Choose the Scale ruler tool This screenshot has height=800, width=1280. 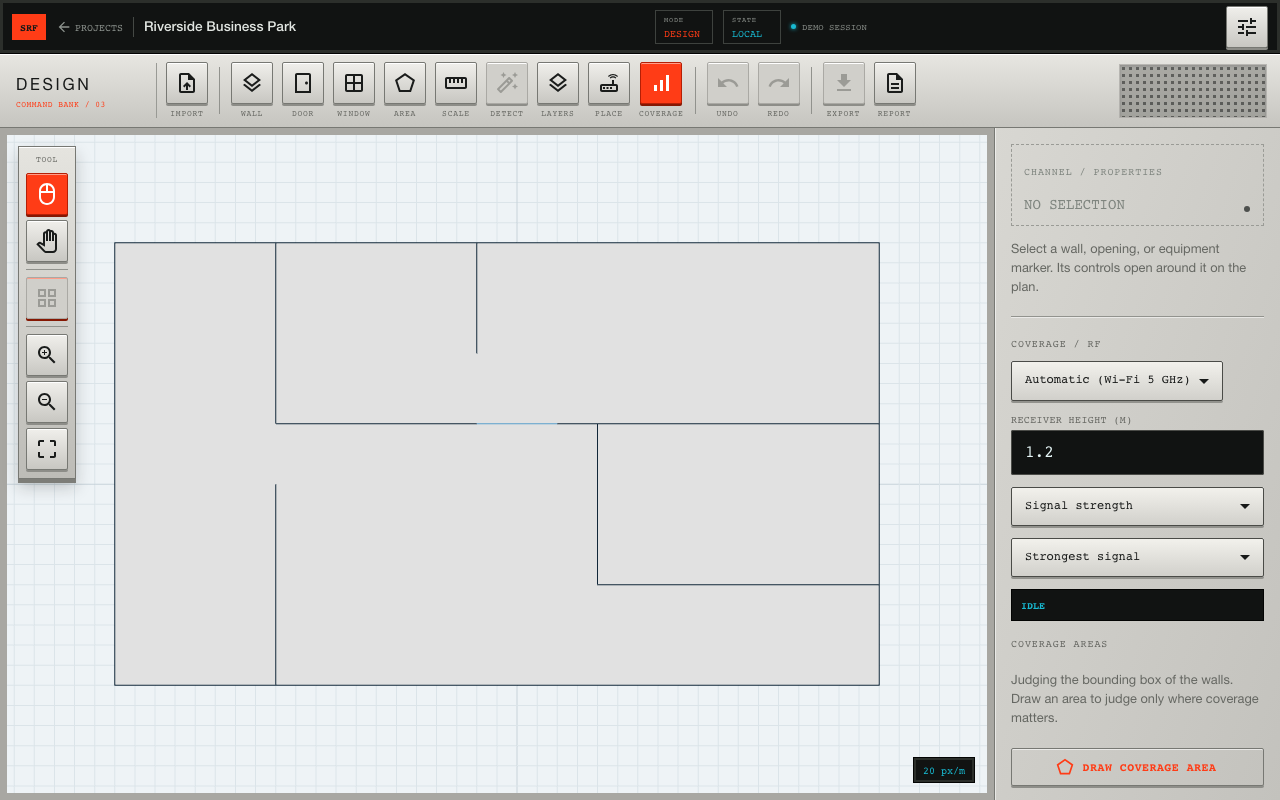pyautogui.click(x=456, y=84)
